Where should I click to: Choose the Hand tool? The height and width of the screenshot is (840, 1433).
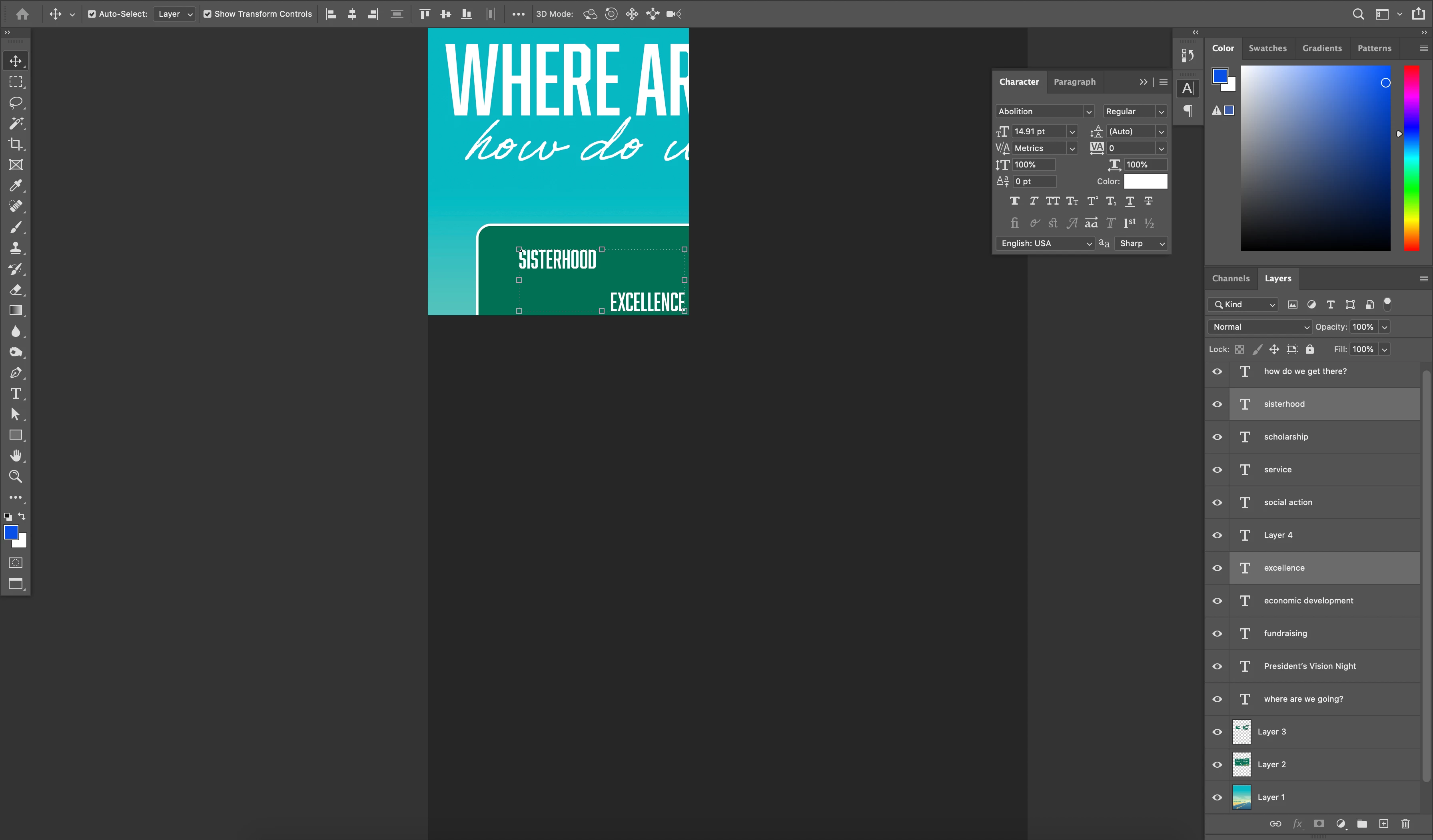(x=15, y=456)
